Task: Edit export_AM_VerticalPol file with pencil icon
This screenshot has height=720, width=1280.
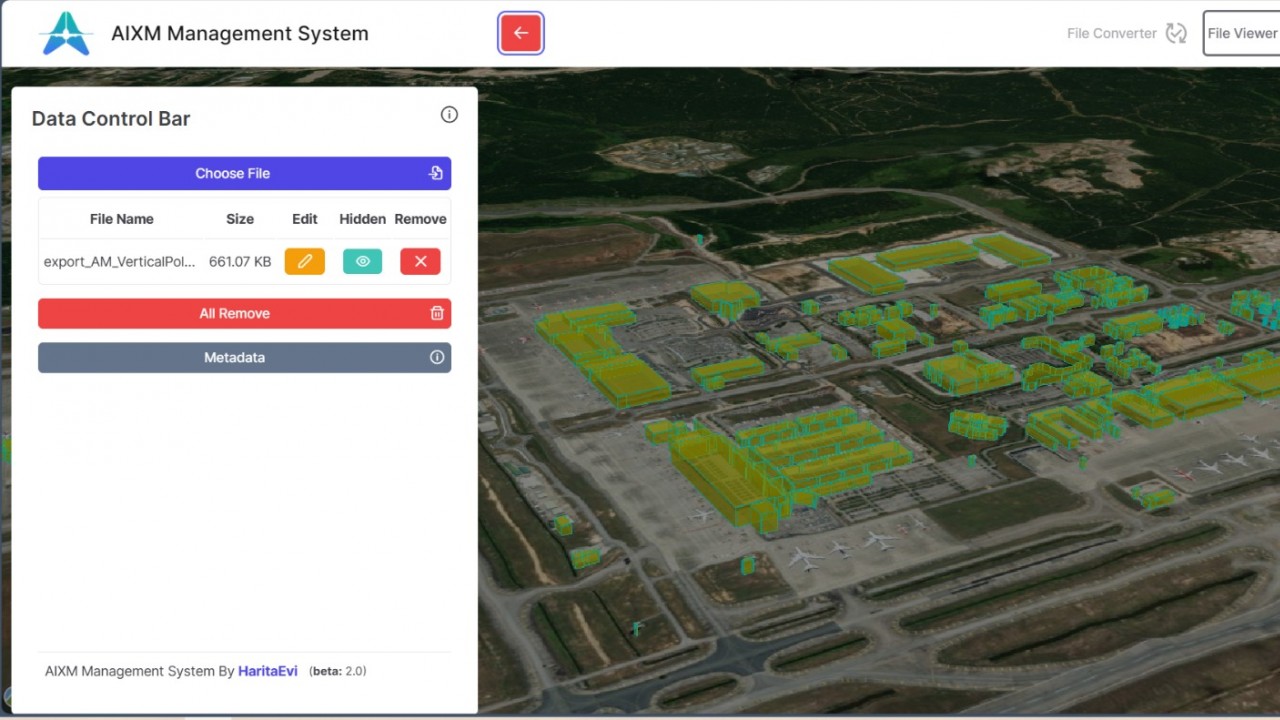Action: (x=304, y=261)
